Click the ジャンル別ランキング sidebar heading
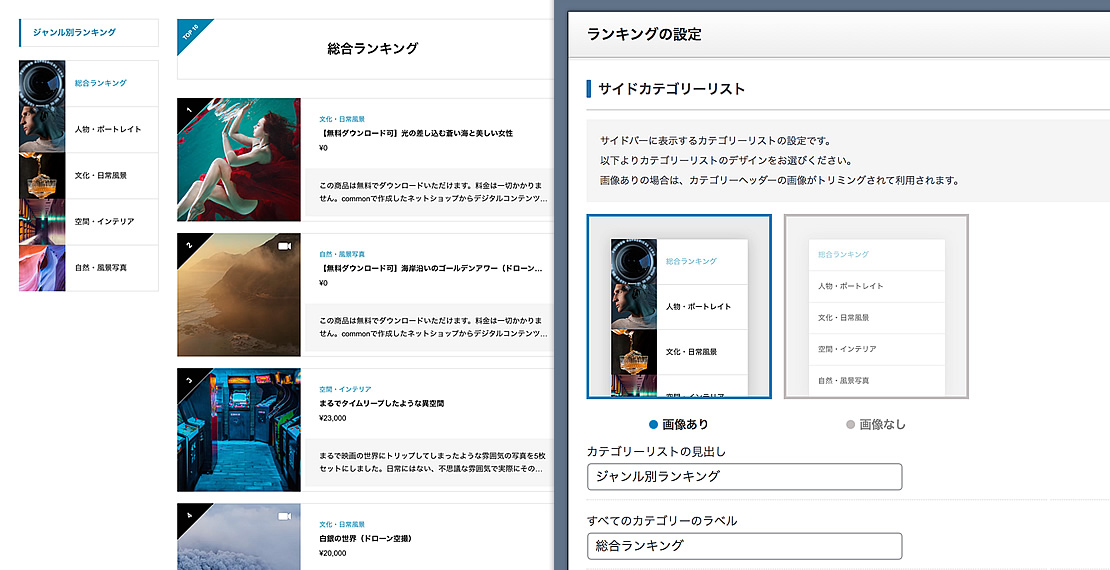This screenshot has height=570, width=1110. [x=74, y=33]
